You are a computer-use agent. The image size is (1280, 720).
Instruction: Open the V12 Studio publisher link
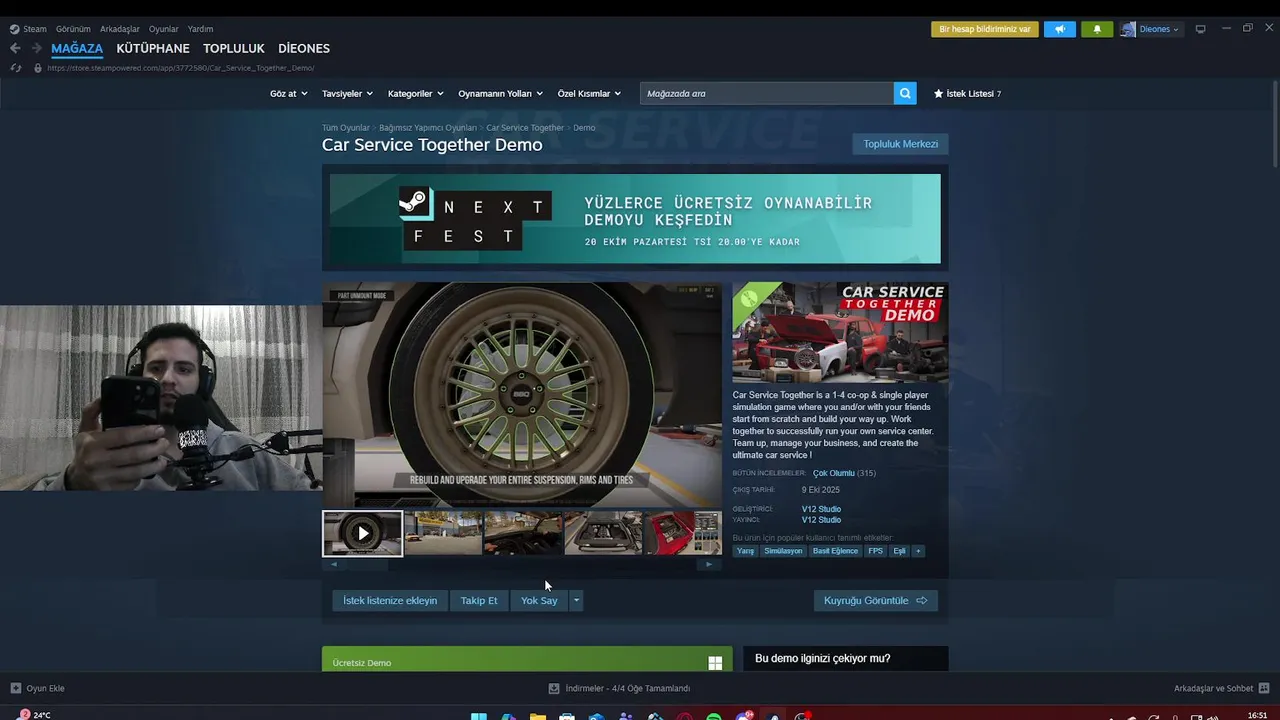click(821, 520)
